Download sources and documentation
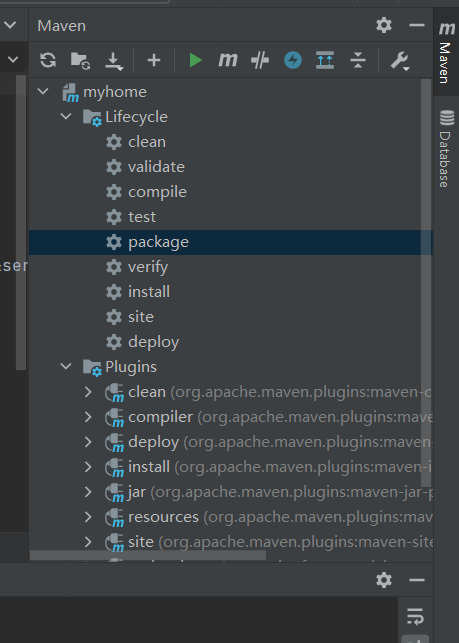The width and height of the screenshot is (459, 643). pyautogui.click(x=114, y=61)
